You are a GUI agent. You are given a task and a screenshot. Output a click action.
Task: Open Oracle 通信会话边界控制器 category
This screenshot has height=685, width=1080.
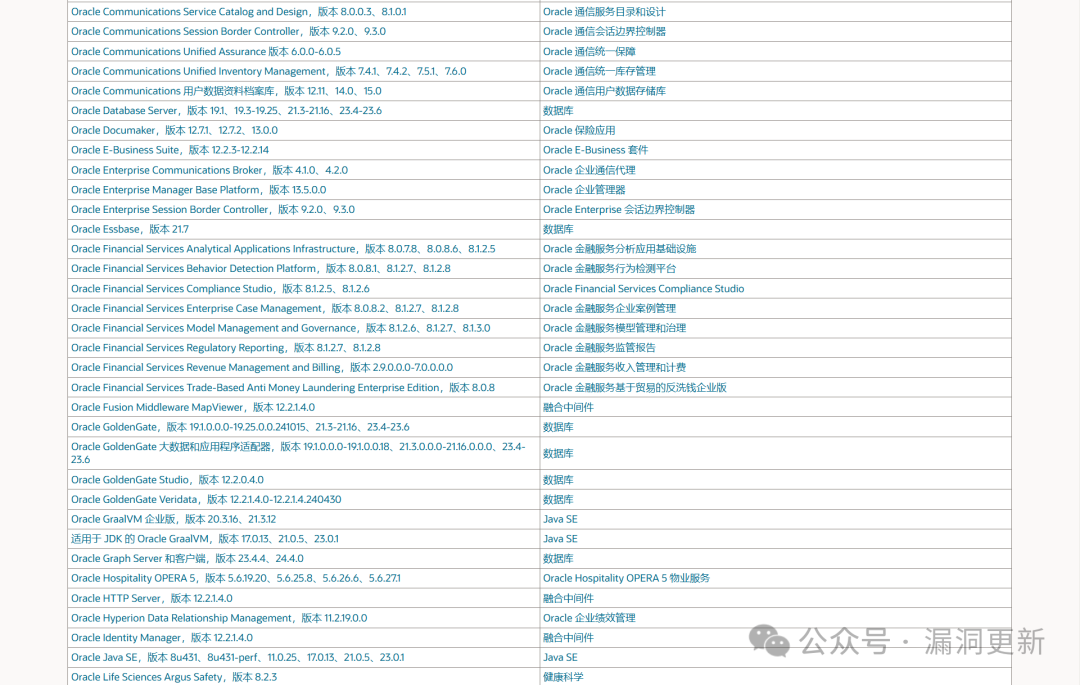pos(604,32)
